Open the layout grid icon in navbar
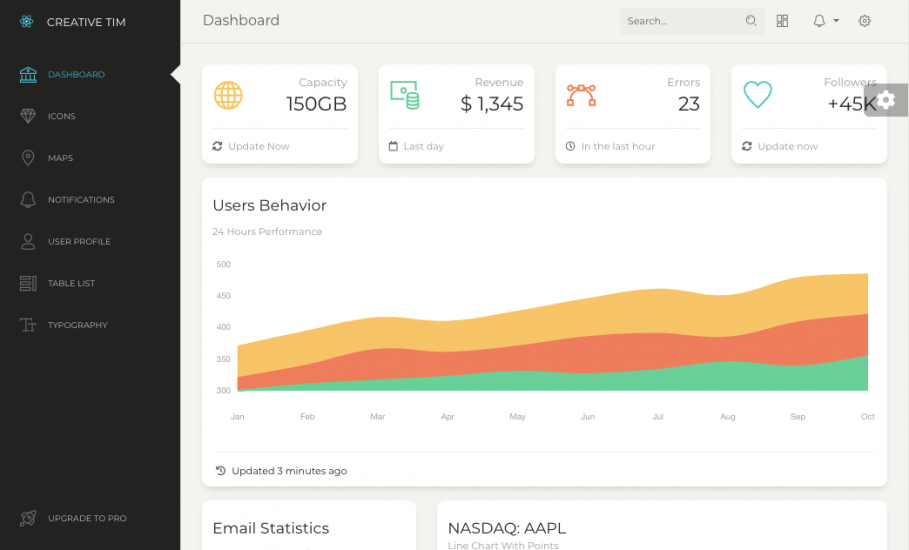909x550 pixels. (x=782, y=21)
